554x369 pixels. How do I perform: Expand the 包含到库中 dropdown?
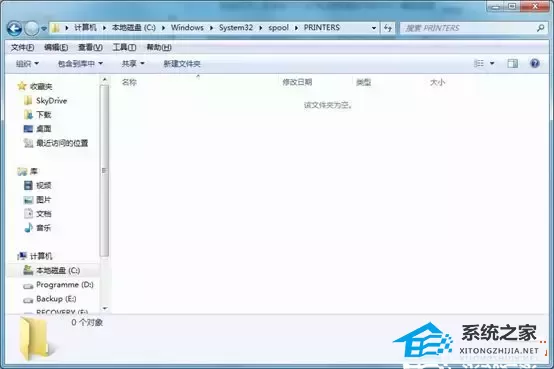point(80,64)
